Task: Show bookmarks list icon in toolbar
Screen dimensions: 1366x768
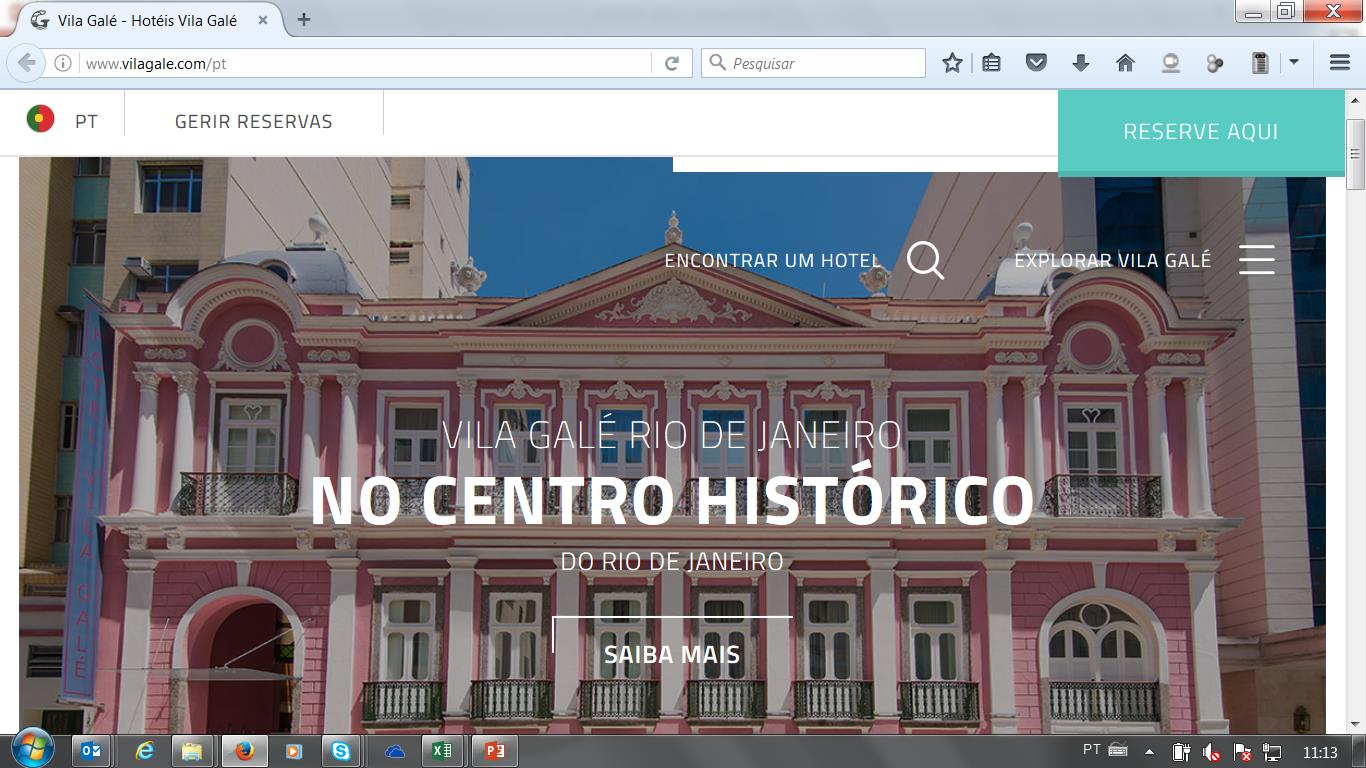Action: 991,63
